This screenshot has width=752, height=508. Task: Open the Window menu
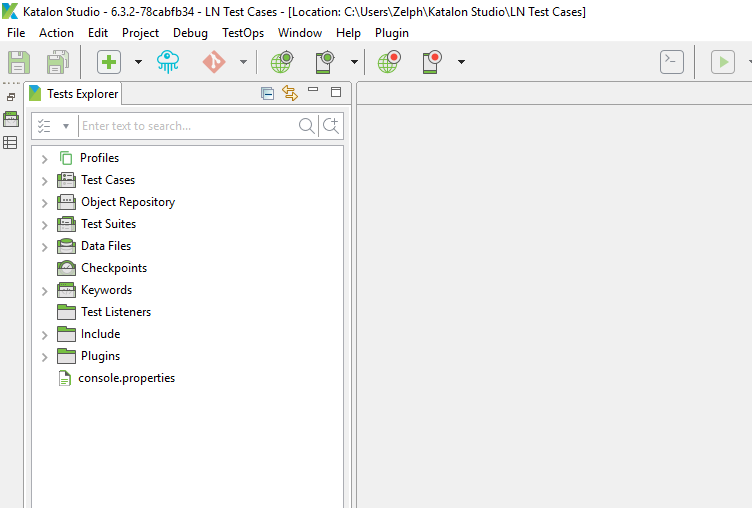click(300, 33)
